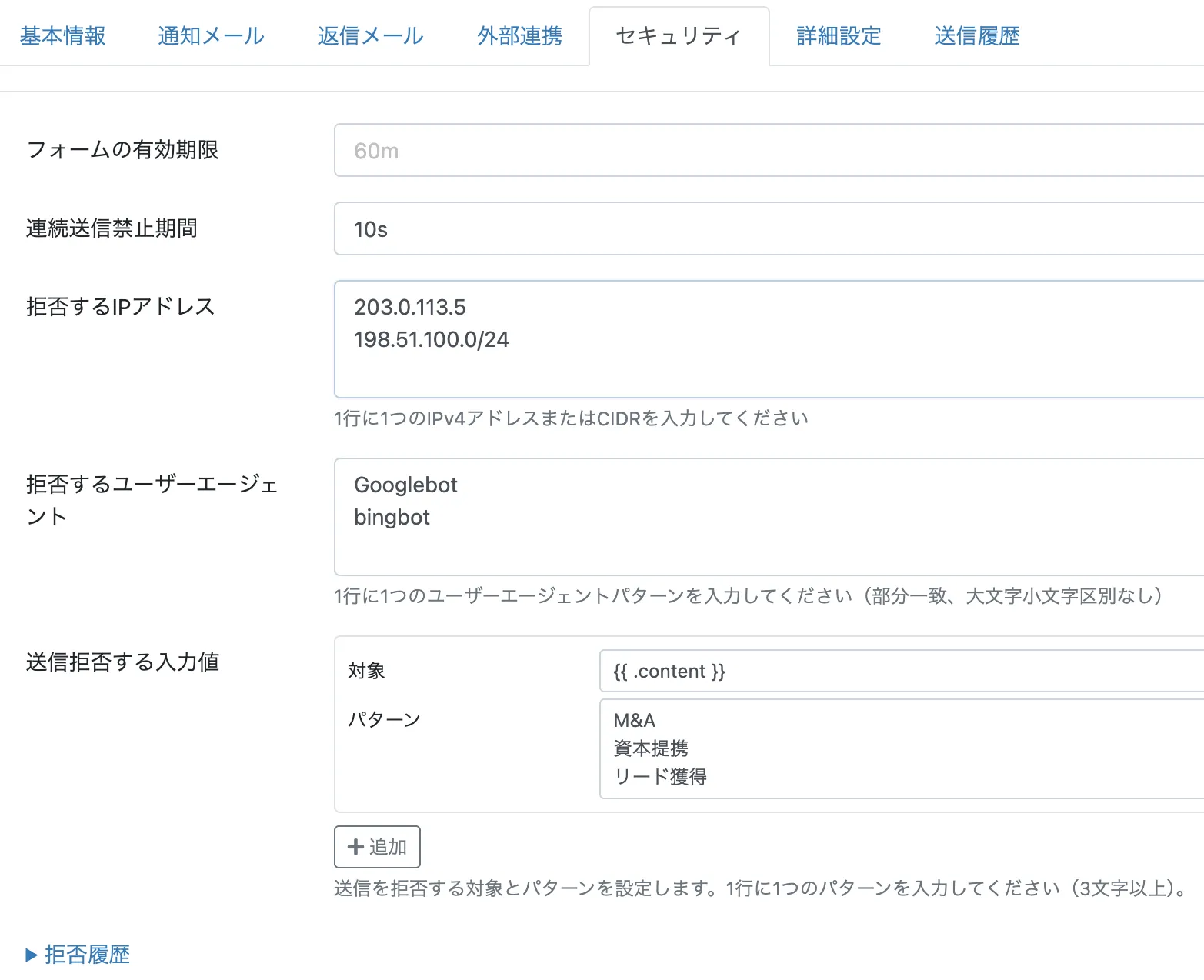
Task: Click the plus icon on 追加 button
Action: pos(355,847)
